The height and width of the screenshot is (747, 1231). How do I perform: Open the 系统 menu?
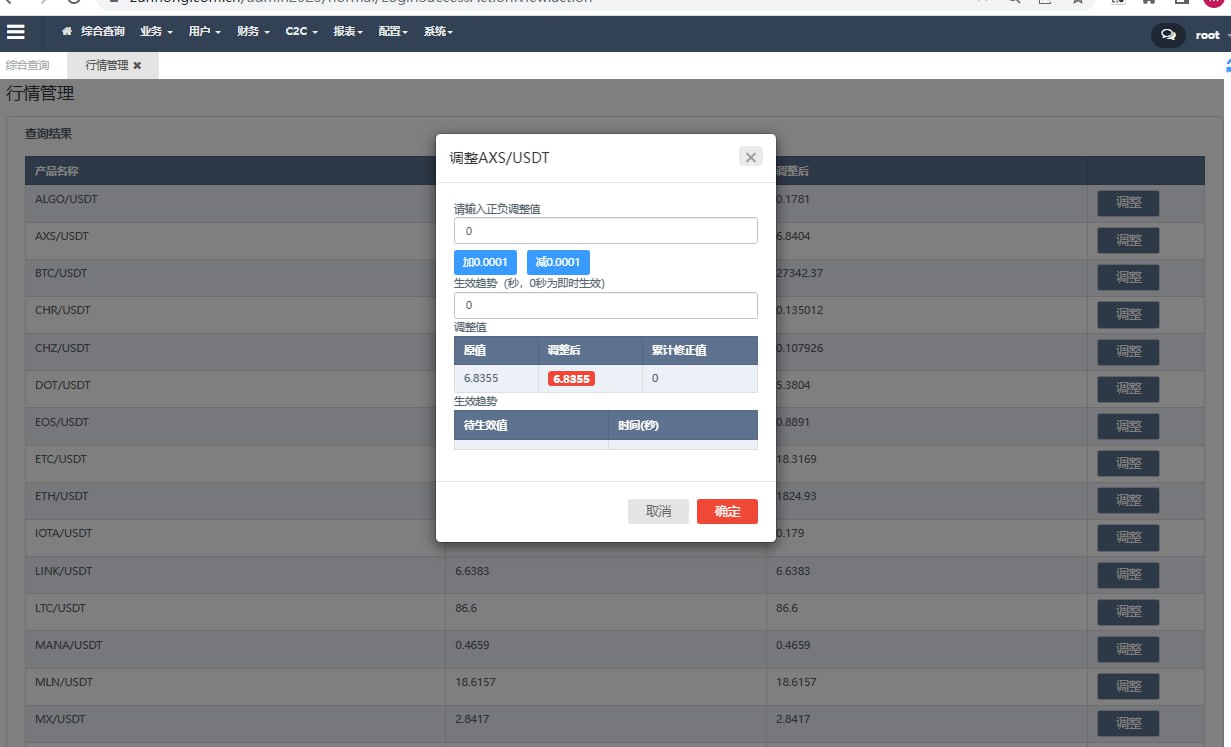pyautogui.click(x=438, y=32)
